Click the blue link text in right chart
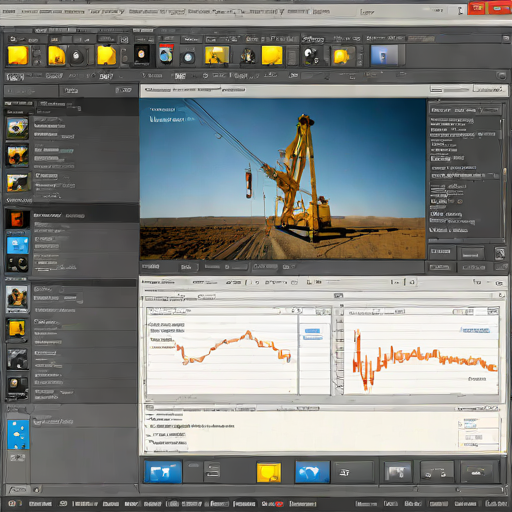The width and height of the screenshot is (512, 512). point(475,330)
